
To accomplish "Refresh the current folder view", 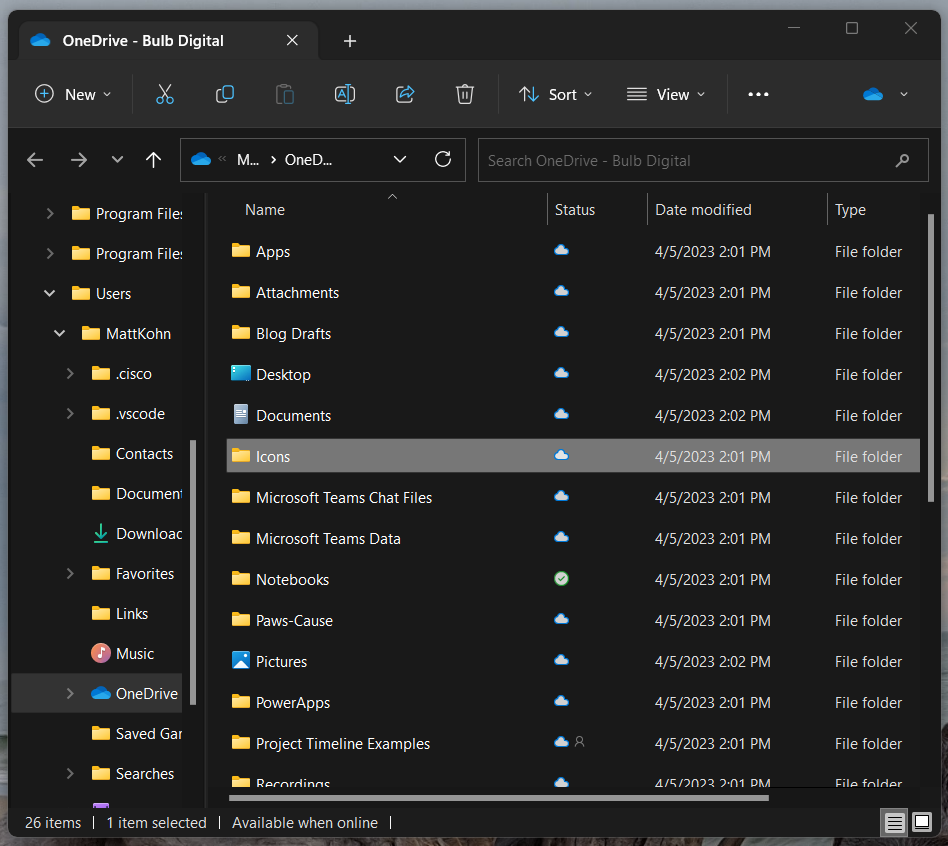I will click(443, 160).
